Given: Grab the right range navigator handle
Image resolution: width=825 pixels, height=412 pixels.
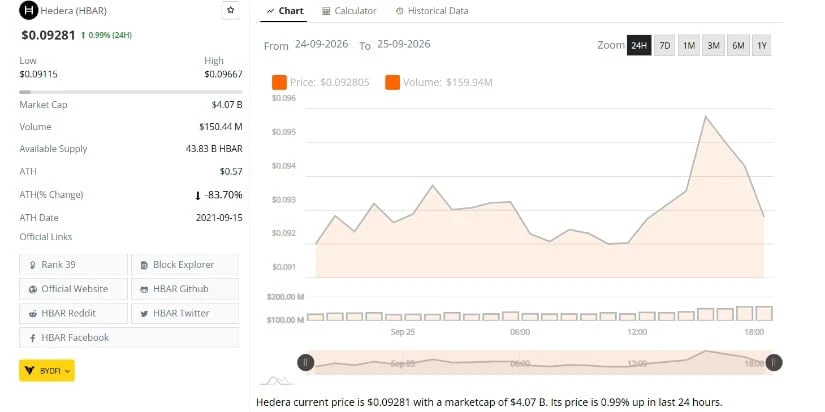Looking at the screenshot, I should click(773, 362).
